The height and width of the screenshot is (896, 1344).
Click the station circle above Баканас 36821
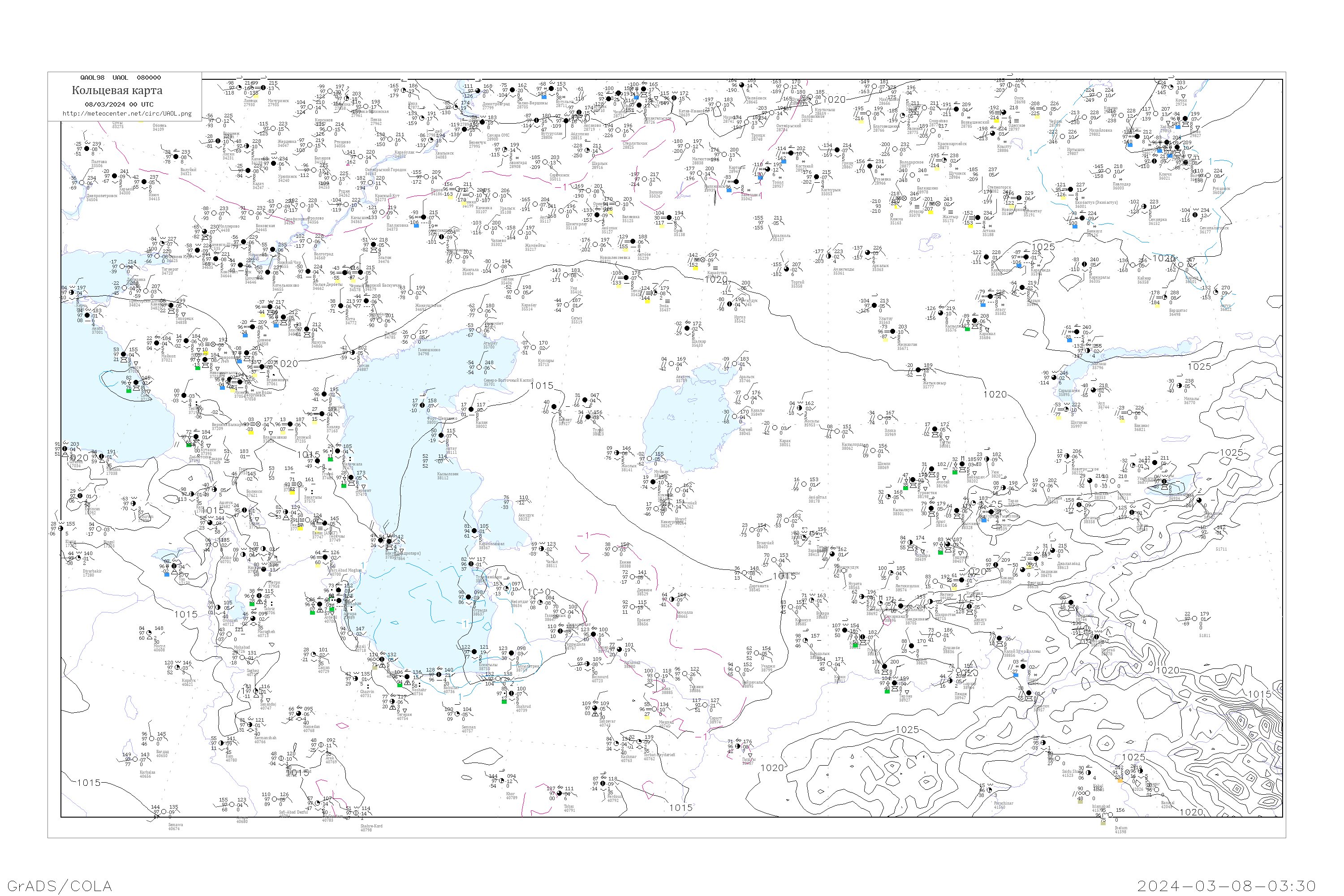click(x=1129, y=413)
